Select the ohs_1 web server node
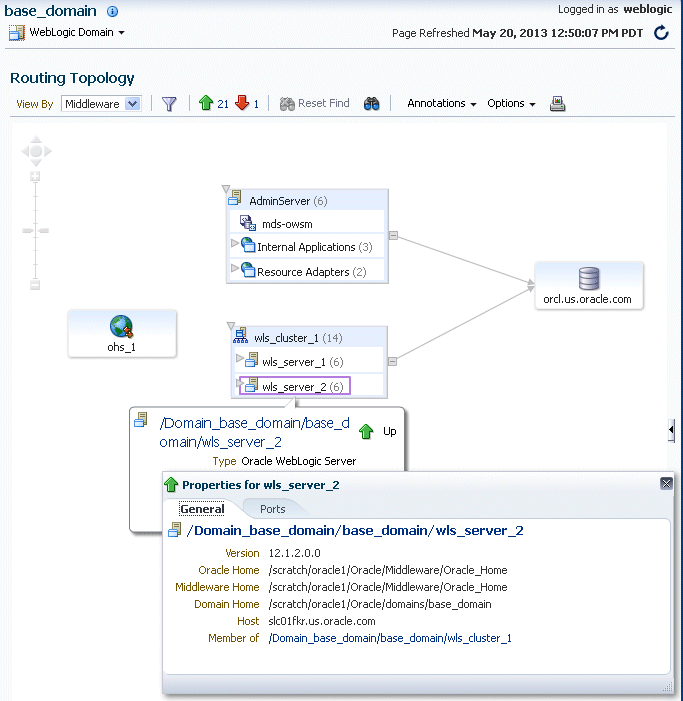Viewport: 683px width, 701px height. [x=122, y=334]
